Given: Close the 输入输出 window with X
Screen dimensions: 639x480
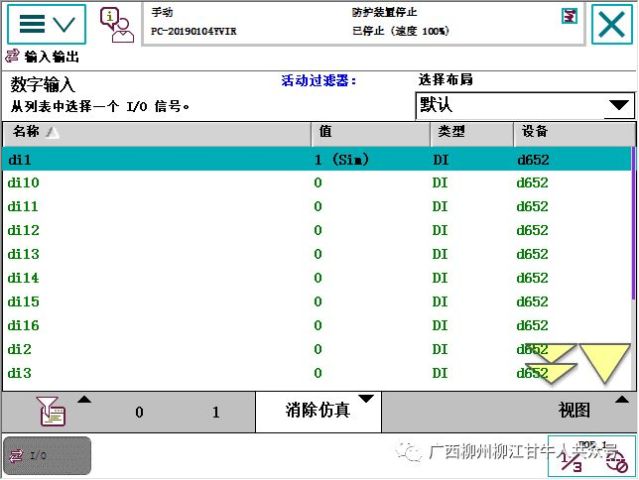Looking at the screenshot, I should (612, 24).
